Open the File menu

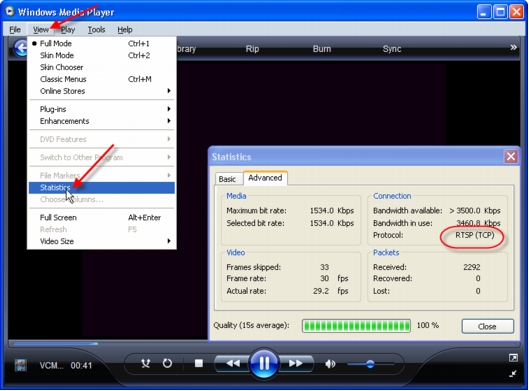coord(15,30)
